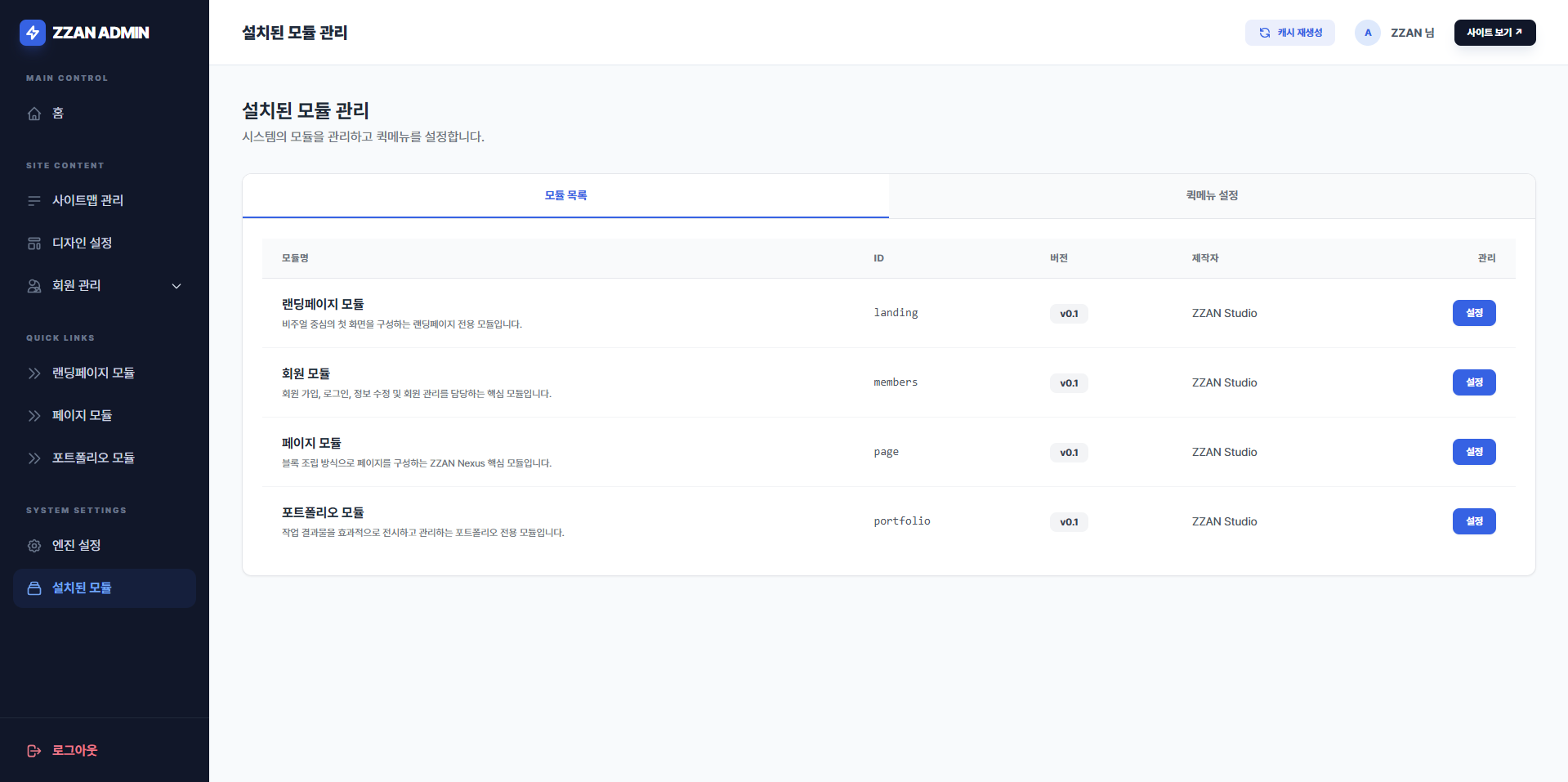
Task: Click the 페이지 모듈 table row title
Action: click(x=311, y=443)
